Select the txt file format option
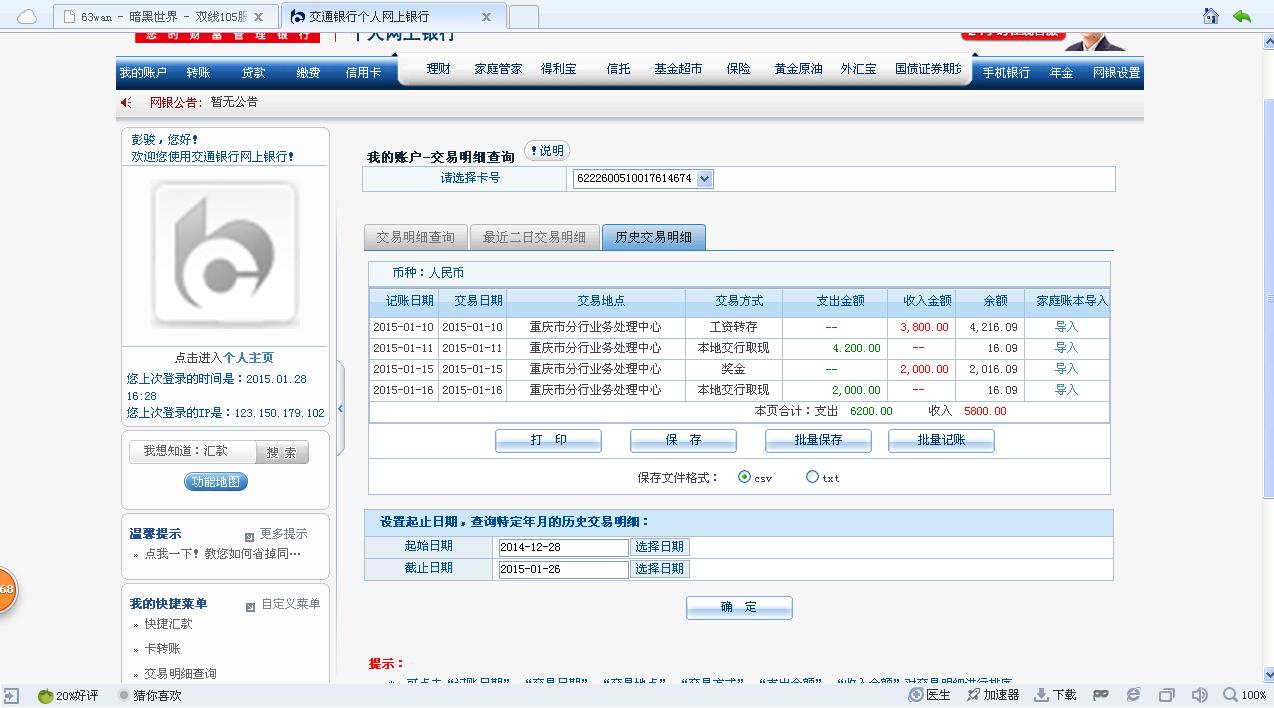Viewport: 1274px width, 708px height. click(812, 477)
